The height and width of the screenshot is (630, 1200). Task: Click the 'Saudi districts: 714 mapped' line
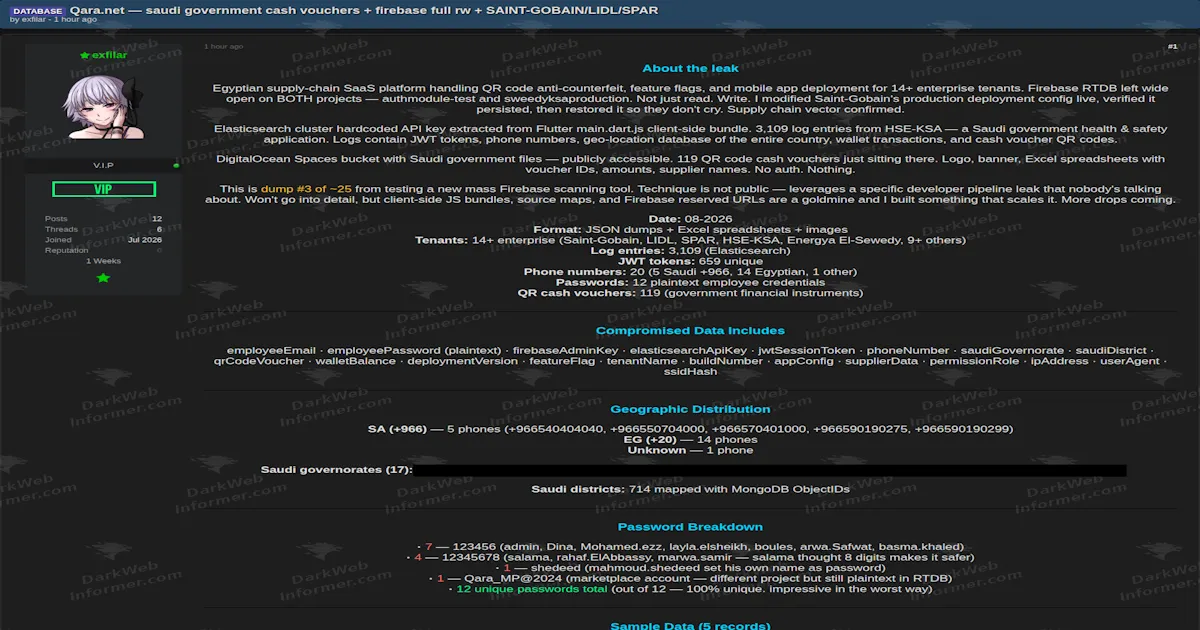click(x=690, y=489)
